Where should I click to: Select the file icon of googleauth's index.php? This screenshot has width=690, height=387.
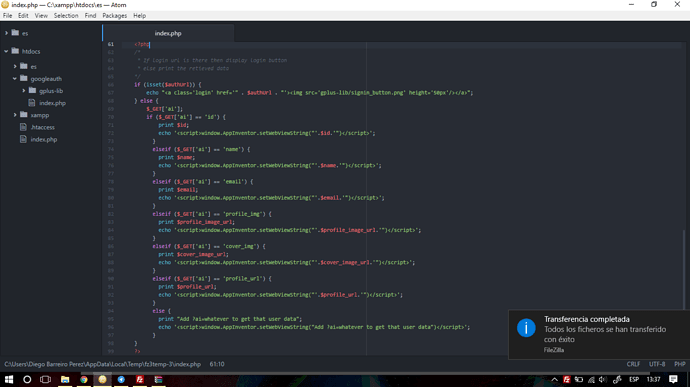pyautogui.click(x=32, y=103)
